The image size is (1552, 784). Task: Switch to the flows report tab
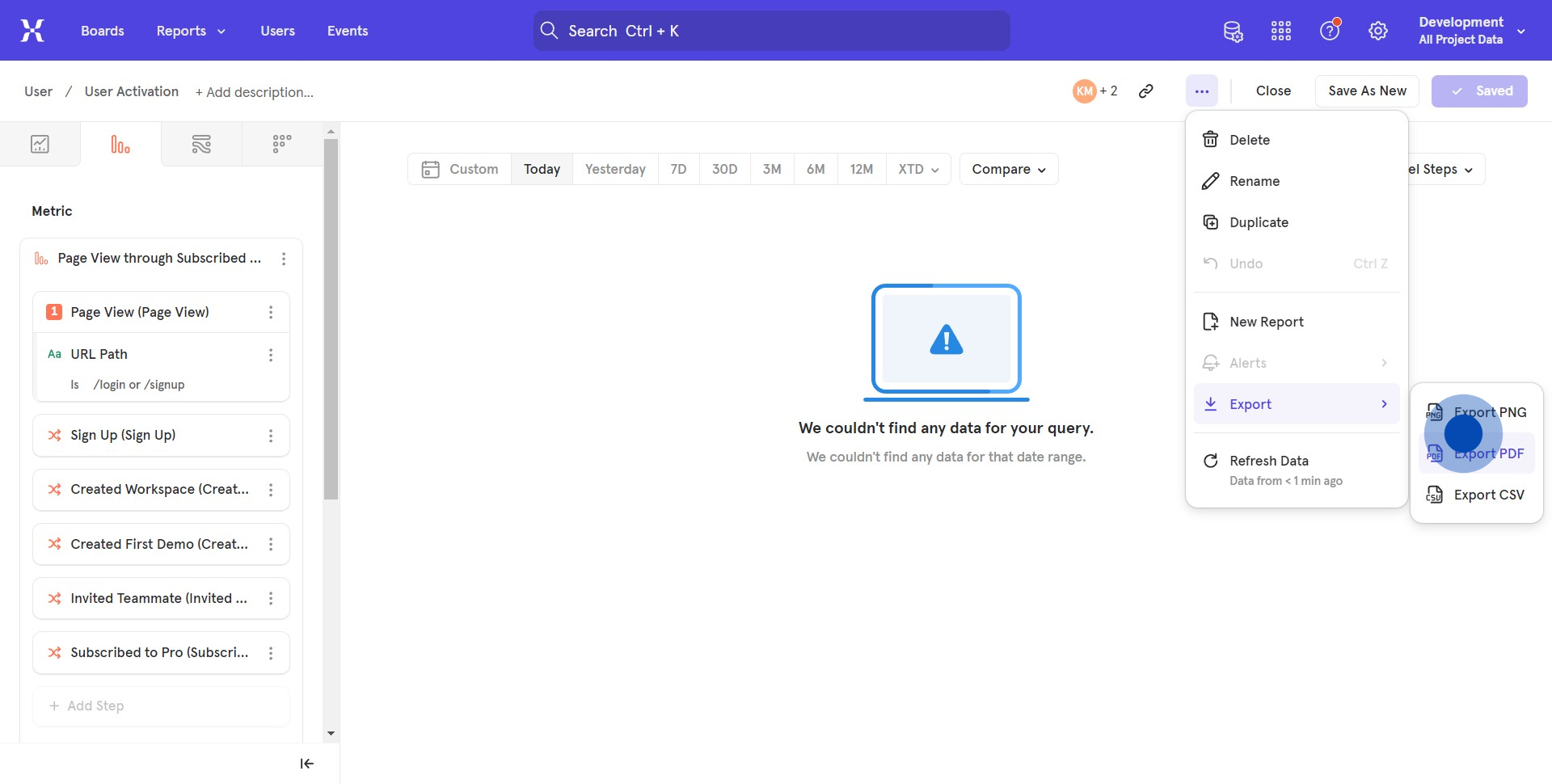(x=201, y=145)
